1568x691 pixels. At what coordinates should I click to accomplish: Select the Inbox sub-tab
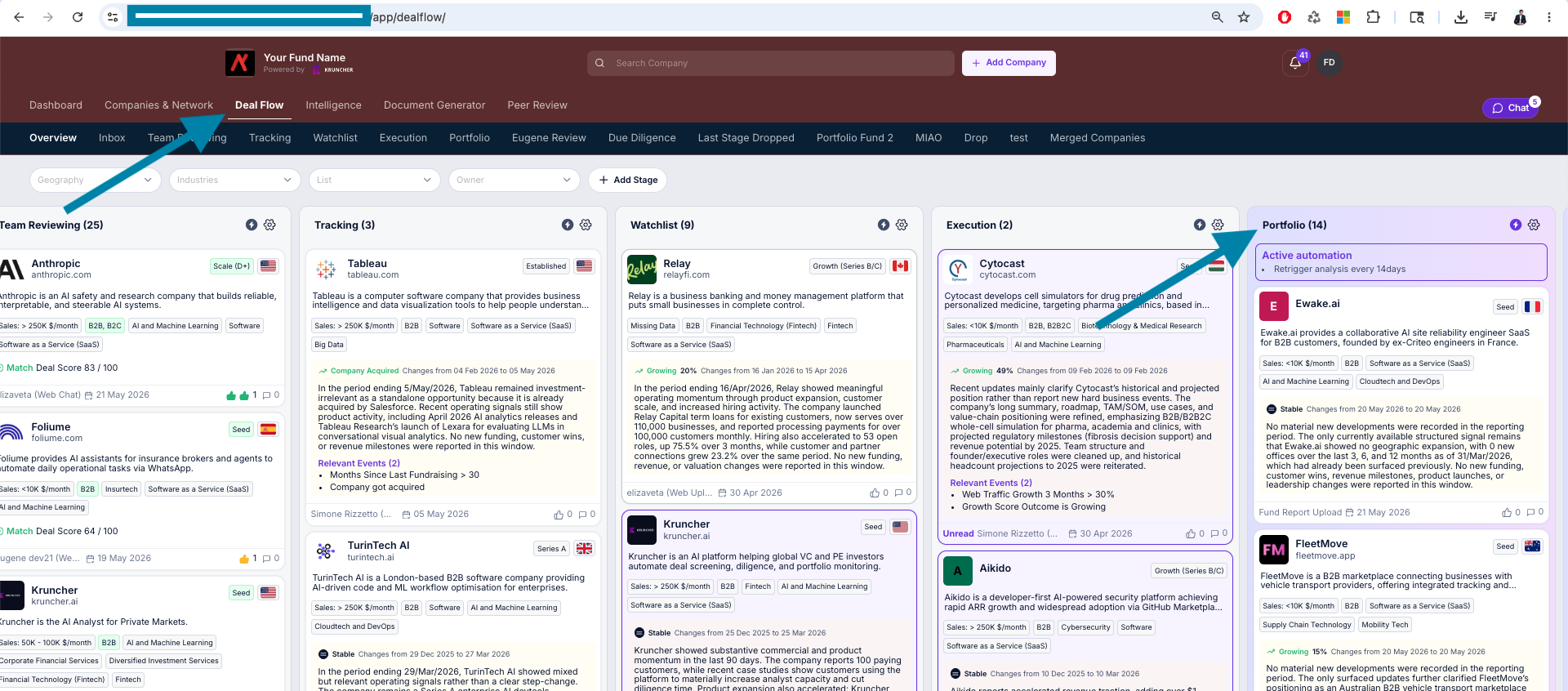tap(112, 138)
